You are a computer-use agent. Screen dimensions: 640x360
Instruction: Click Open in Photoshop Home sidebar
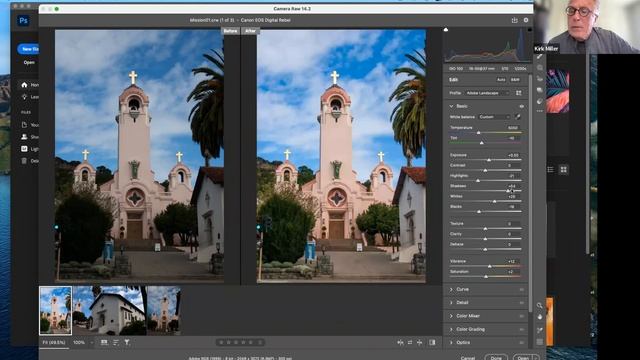pos(29,62)
